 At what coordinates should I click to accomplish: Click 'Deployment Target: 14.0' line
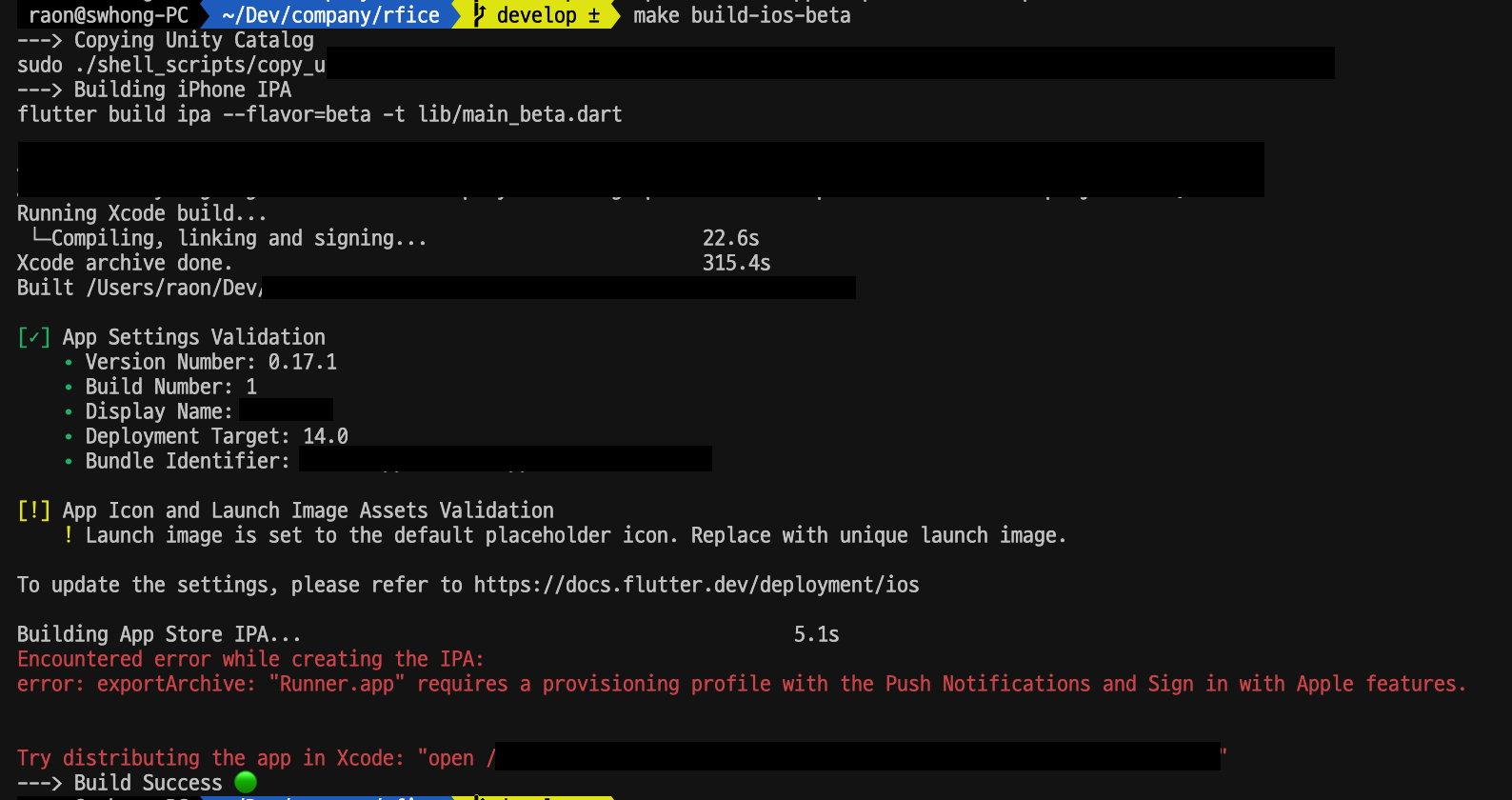(217, 436)
